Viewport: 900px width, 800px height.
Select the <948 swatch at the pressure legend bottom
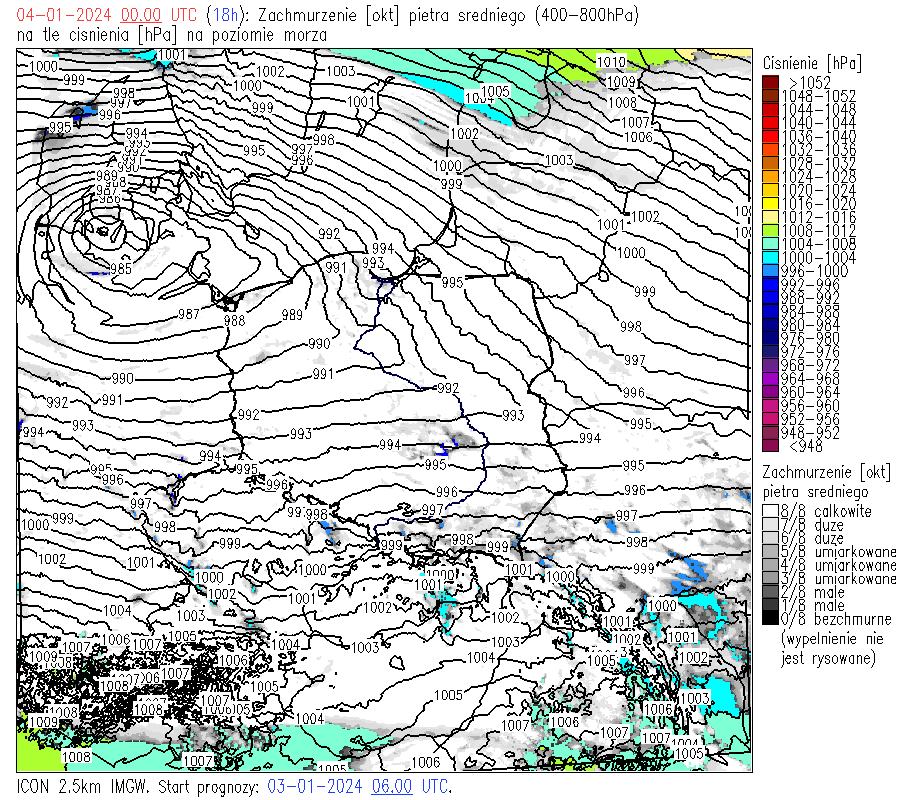click(x=771, y=446)
